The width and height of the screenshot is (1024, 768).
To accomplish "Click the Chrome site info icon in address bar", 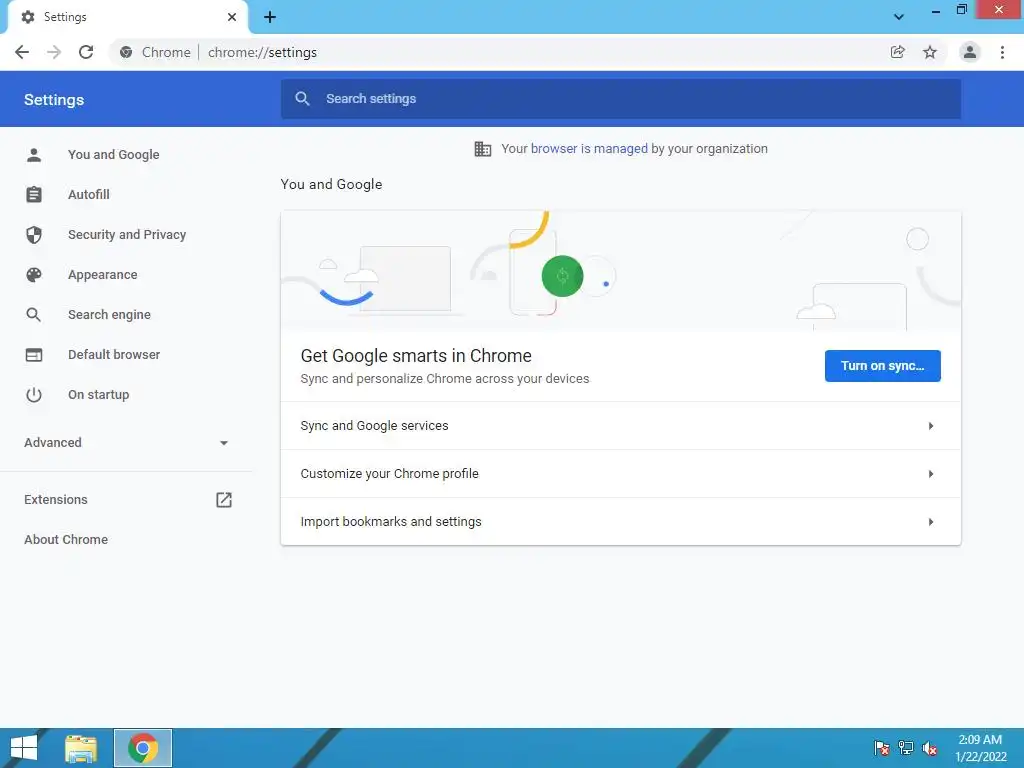I will pyautogui.click(x=126, y=52).
